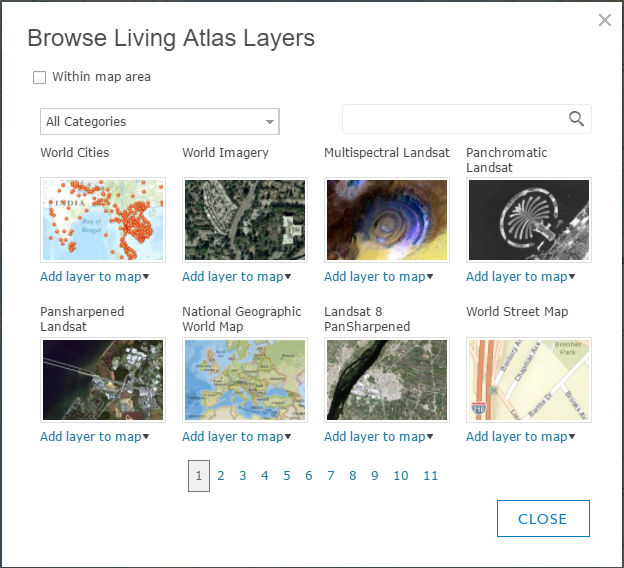Open the World Imagery thumbnail
The image size is (624, 568).
click(245, 220)
